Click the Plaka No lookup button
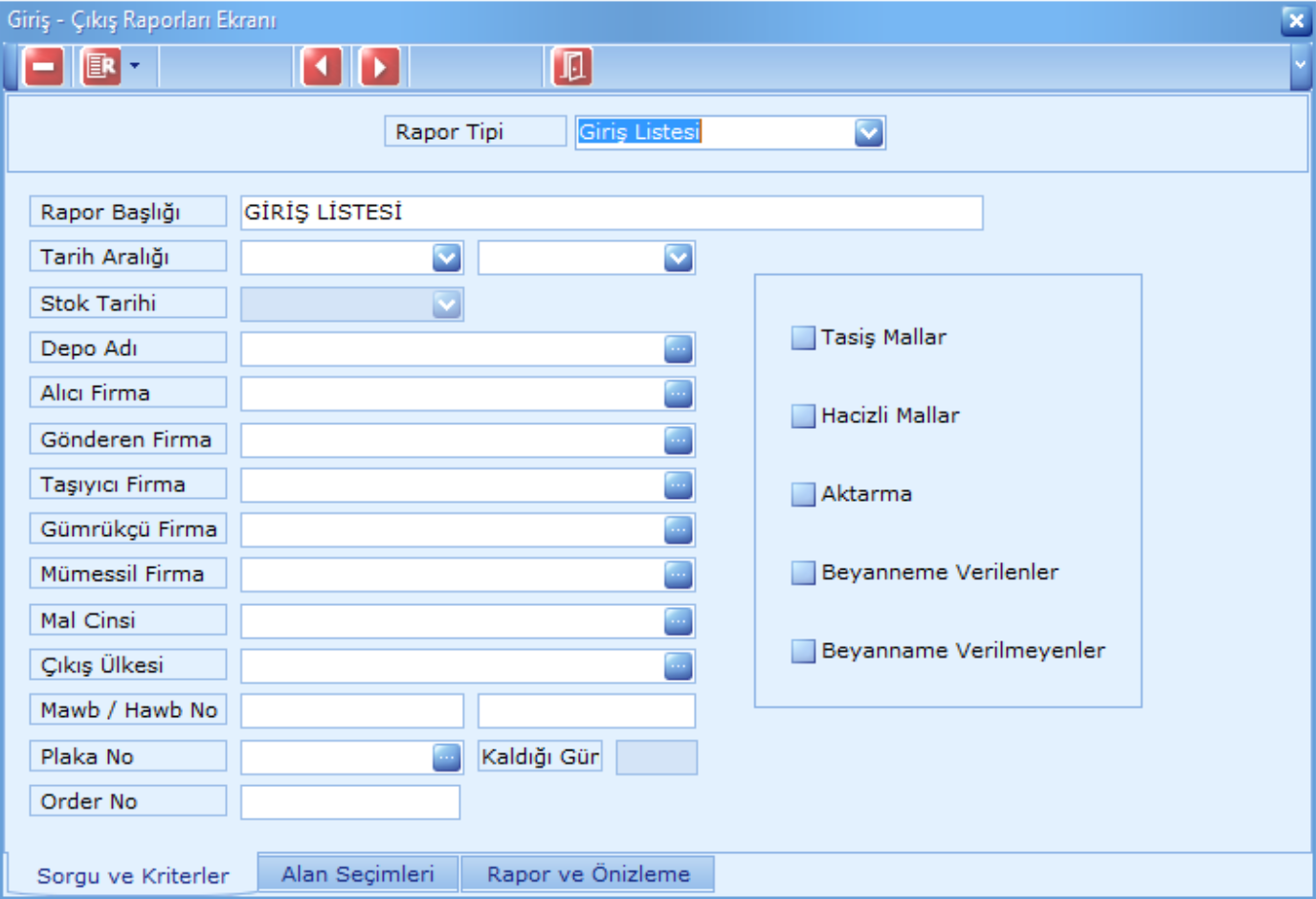Viewport: 1316px width, 899px height. pyautogui.click(x=446, y=757)
